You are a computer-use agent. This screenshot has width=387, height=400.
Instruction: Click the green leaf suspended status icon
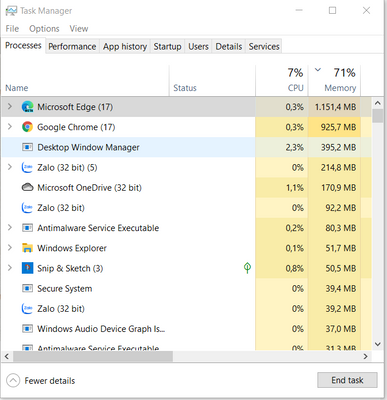[x=247, y=268]
